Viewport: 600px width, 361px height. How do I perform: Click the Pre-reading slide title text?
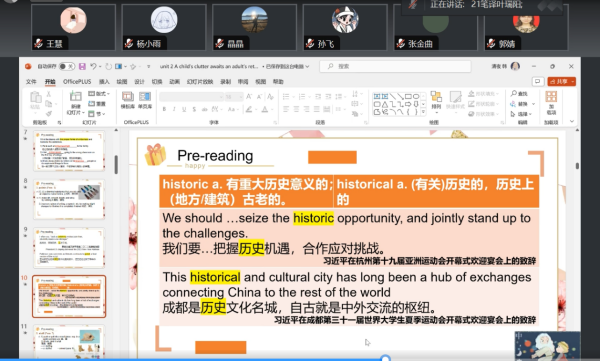pyautogui.click(x=215, y=156)
